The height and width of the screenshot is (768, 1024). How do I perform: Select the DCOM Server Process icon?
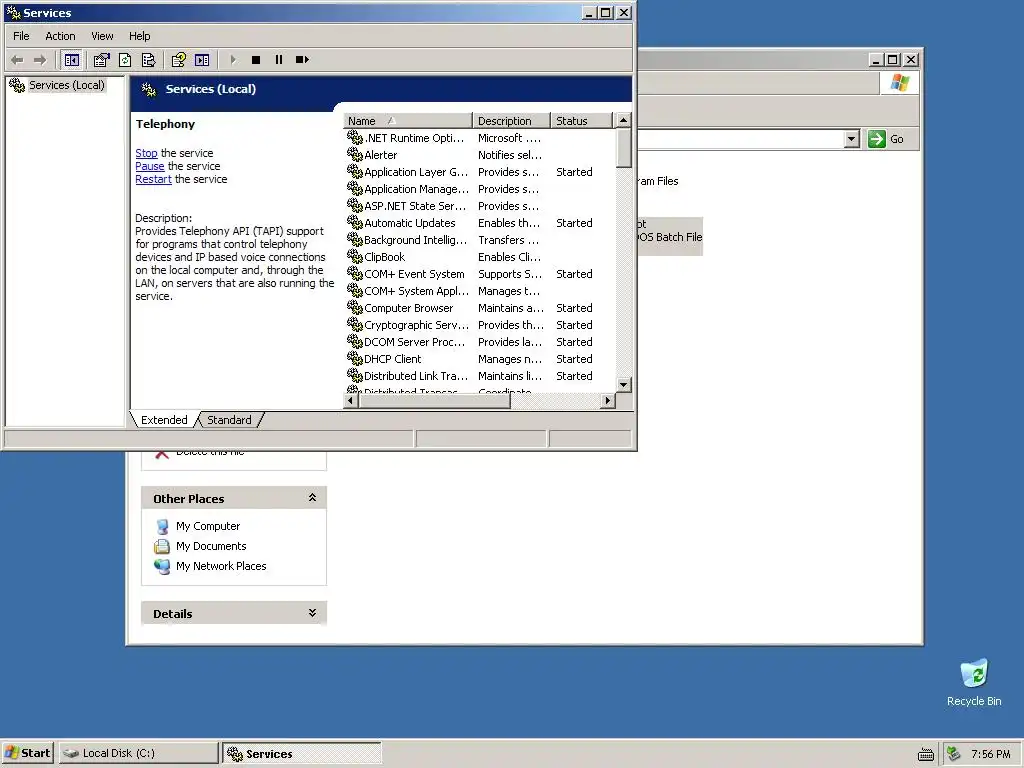[x=355, y=342]
